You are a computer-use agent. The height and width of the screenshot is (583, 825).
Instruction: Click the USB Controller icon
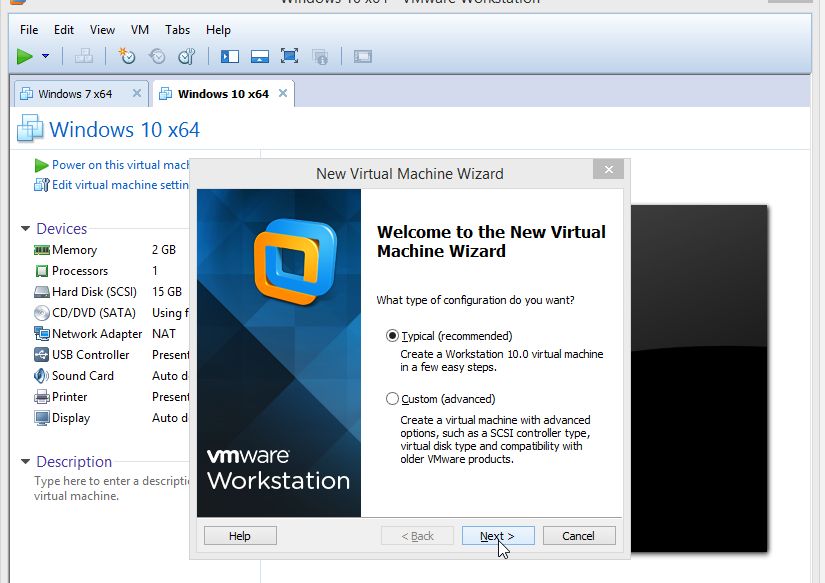pos(42,355)
